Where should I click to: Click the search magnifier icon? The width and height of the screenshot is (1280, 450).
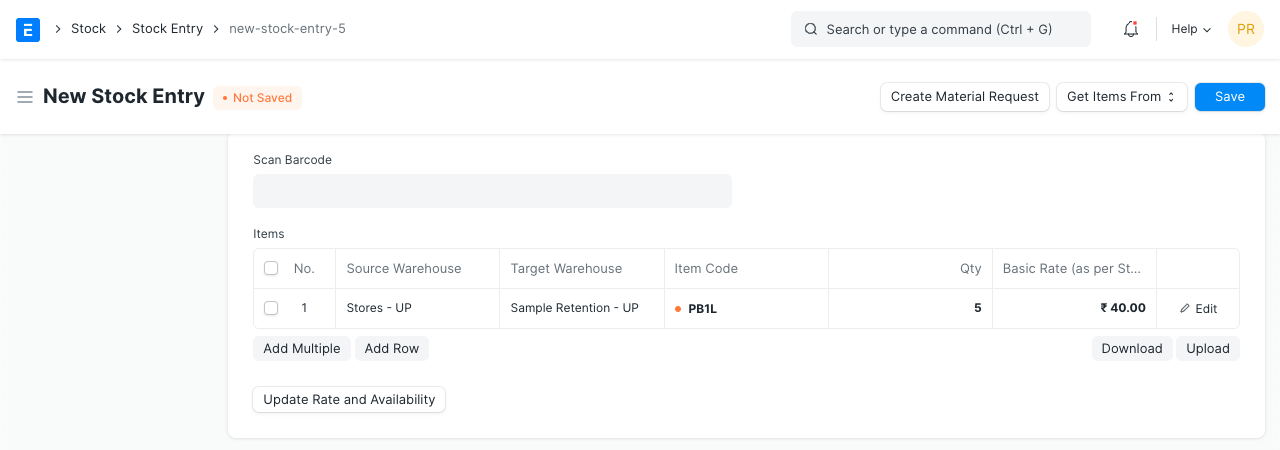coord(811,30)
